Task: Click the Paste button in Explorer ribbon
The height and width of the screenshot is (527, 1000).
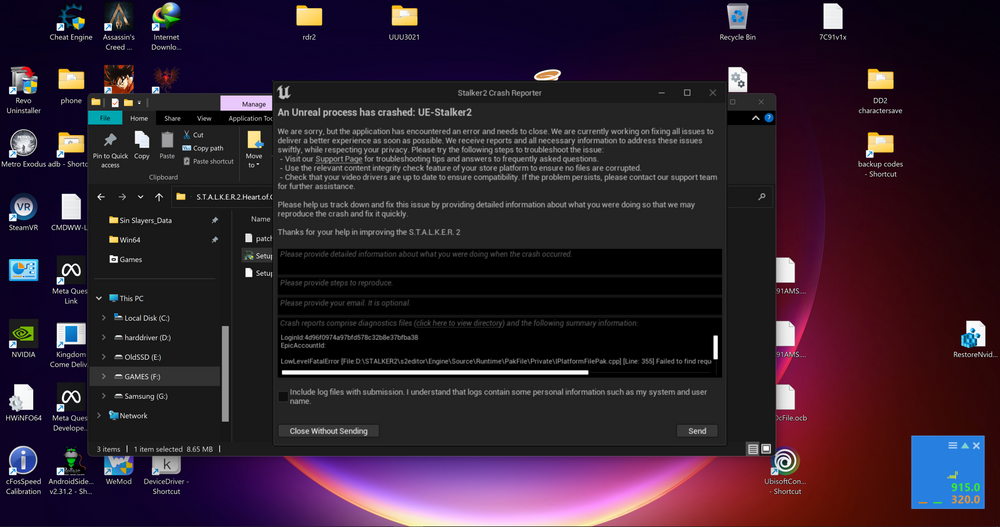Action: (167, 145)
